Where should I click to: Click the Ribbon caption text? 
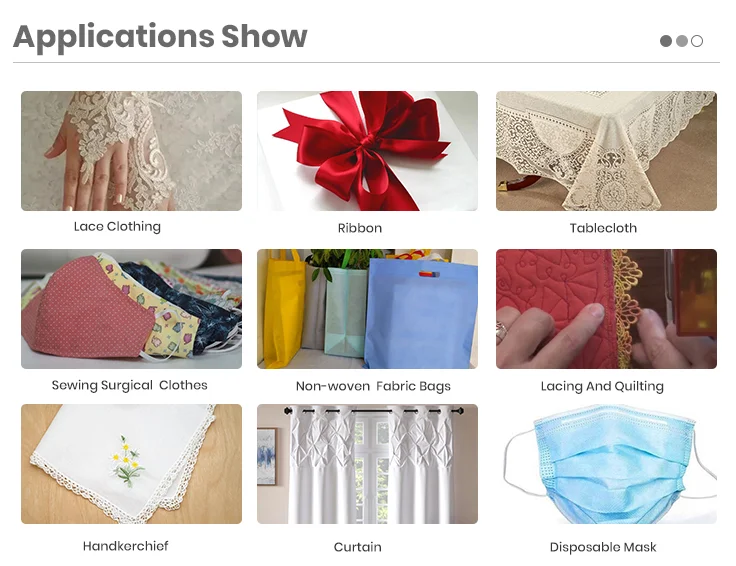[x=360, y=228]
